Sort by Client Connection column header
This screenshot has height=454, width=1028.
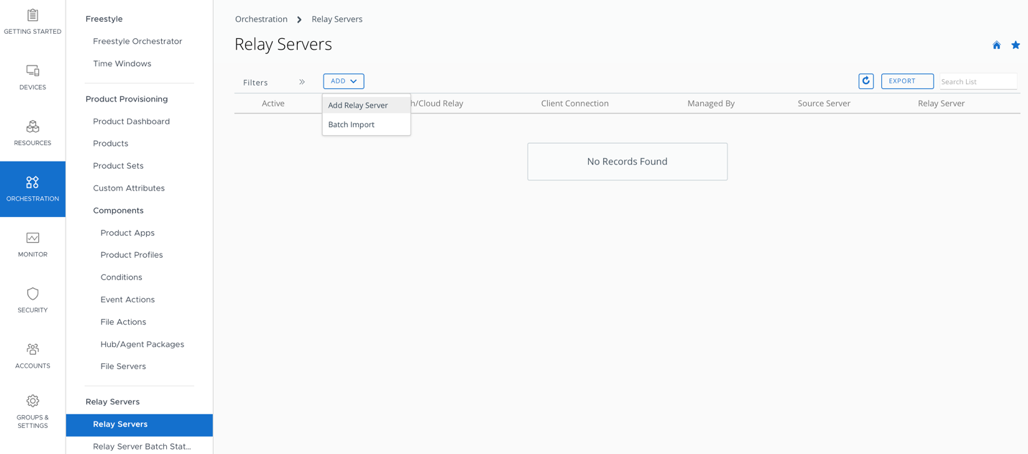pos(574,103)
